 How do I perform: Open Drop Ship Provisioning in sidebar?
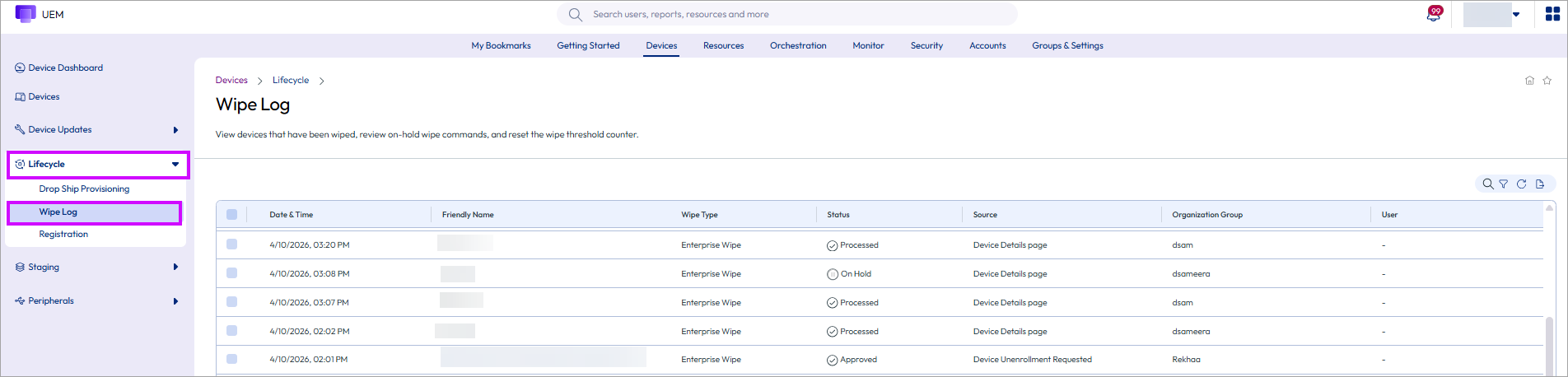click(84, 188)
